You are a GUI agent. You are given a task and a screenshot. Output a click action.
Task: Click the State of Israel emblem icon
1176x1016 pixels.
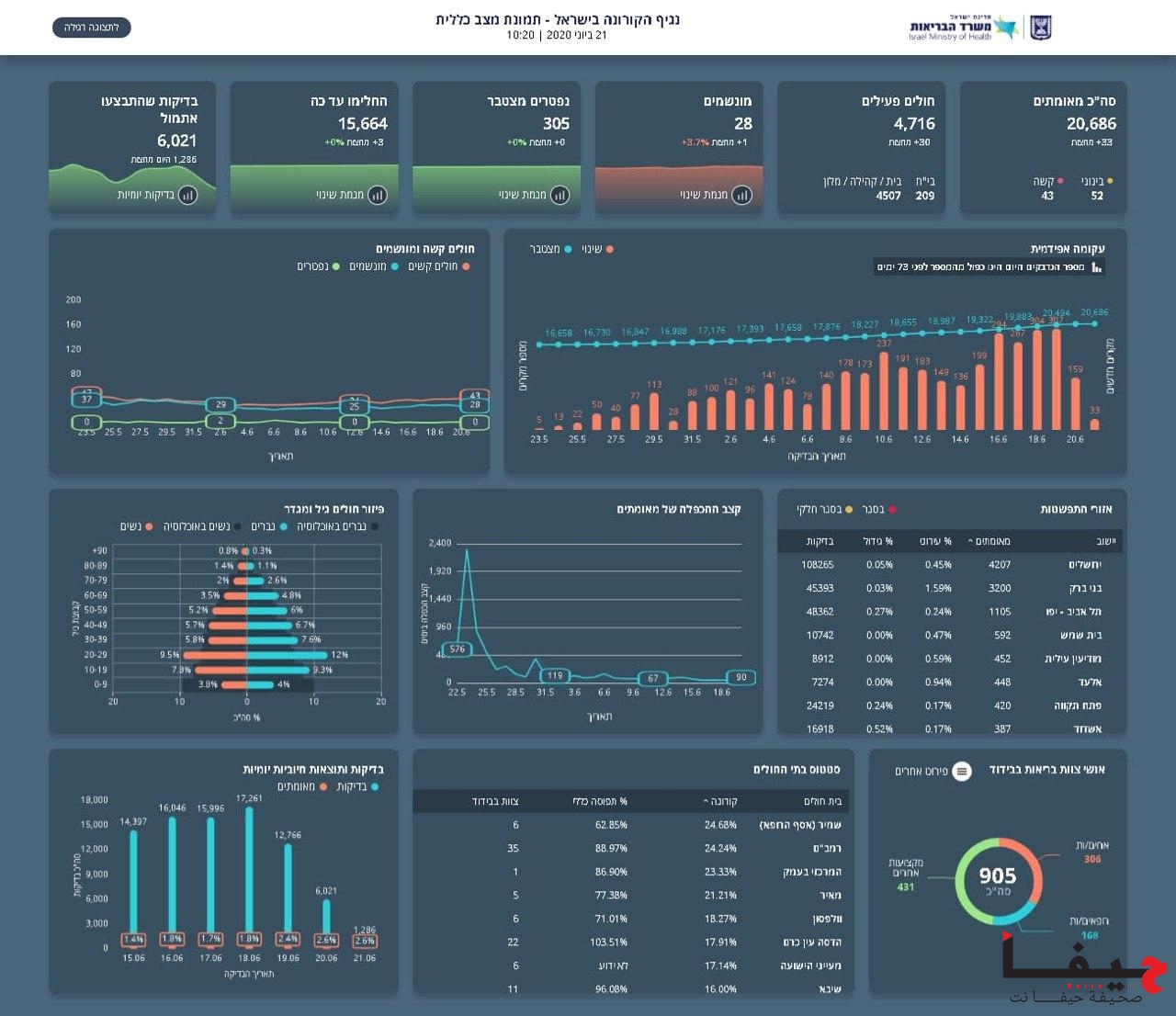tap(1040, 28)
